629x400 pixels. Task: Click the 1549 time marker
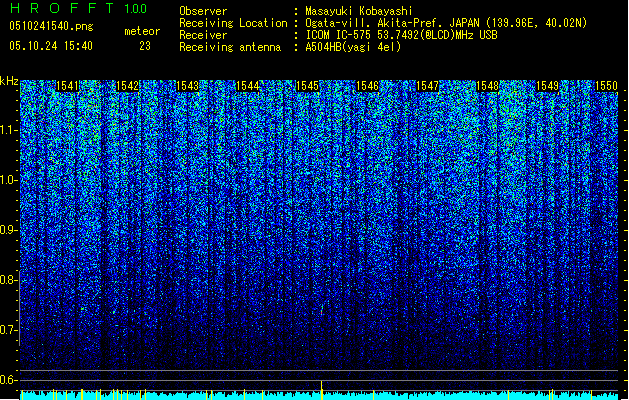(547, 86)
